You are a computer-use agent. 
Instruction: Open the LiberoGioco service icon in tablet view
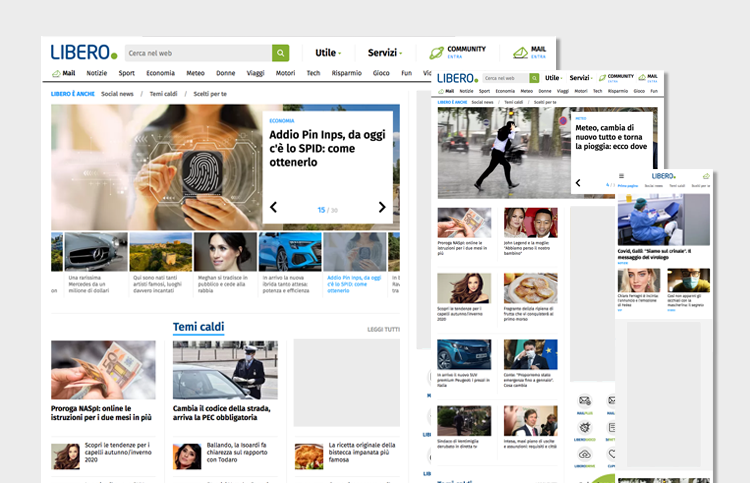coord(585,428)
